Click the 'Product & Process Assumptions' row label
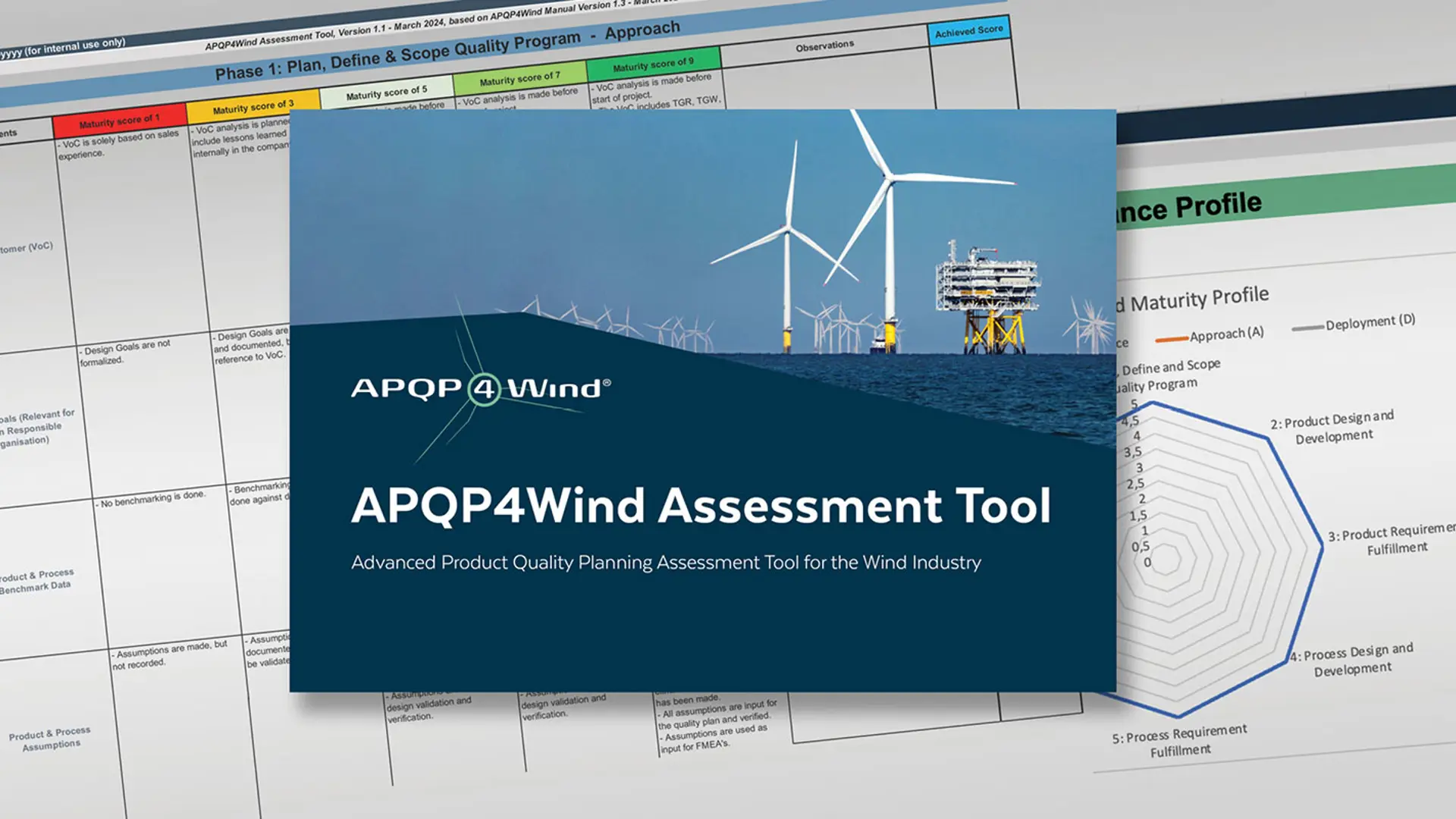This screenshot has width=1456, height=819. [49, 739]
